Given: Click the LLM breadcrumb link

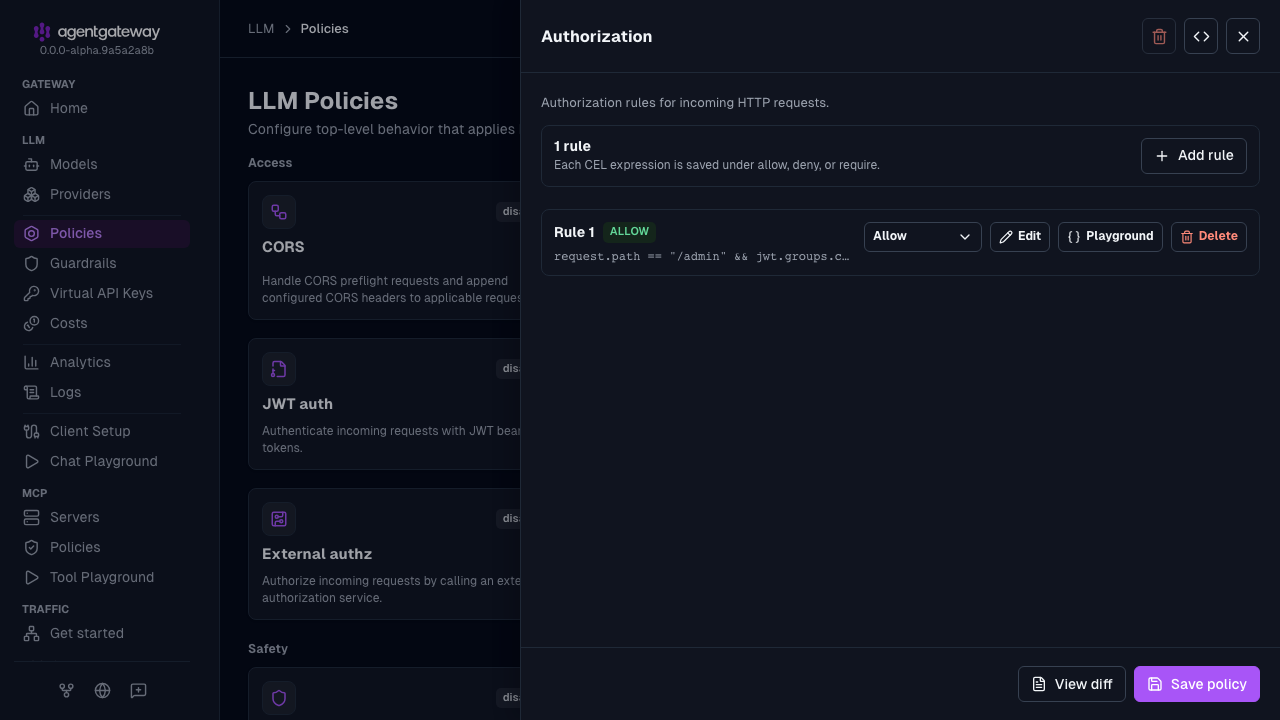Looking at the screenshot, I should tap(261, 29).
